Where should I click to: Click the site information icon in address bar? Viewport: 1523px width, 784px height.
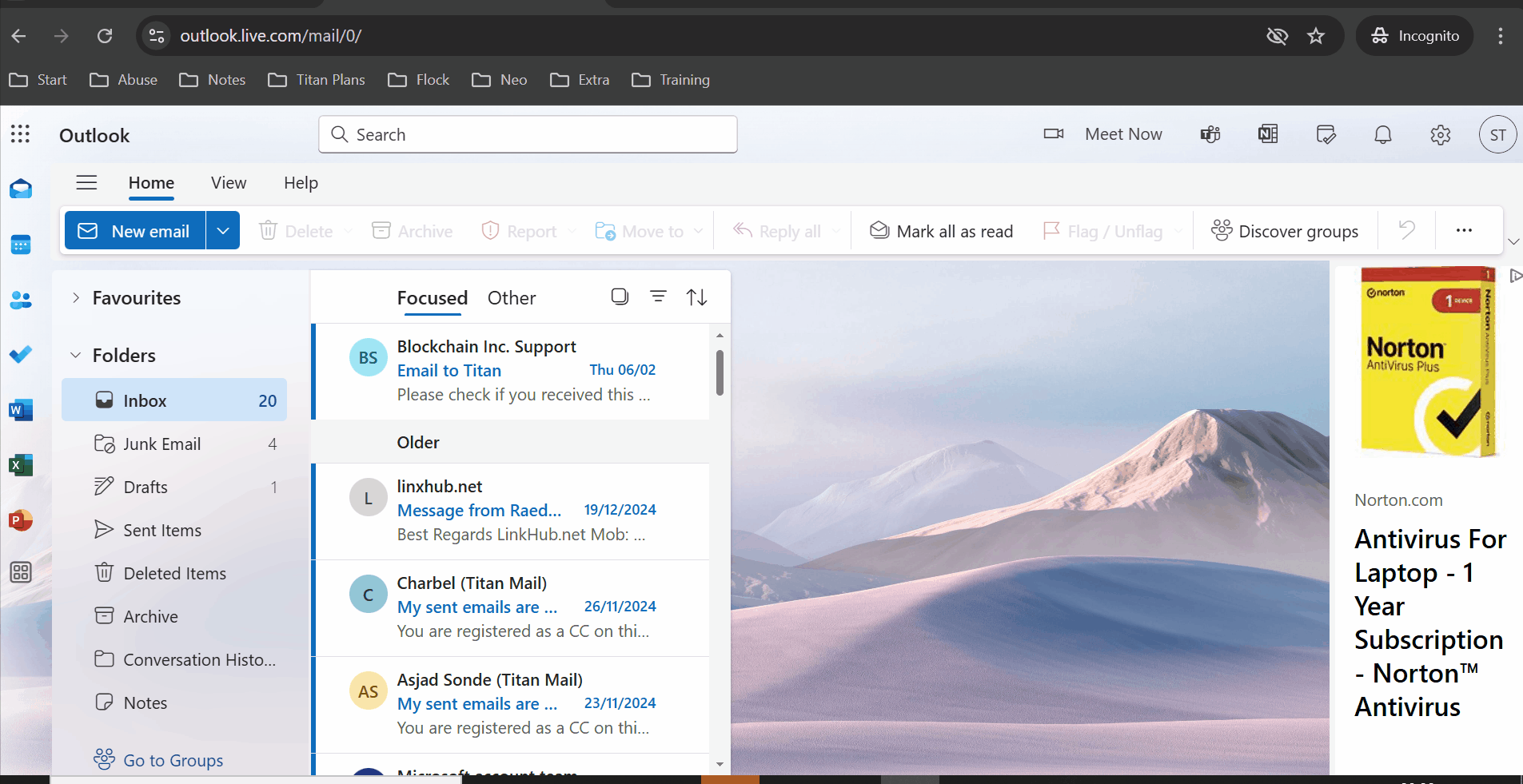(157, 36)
